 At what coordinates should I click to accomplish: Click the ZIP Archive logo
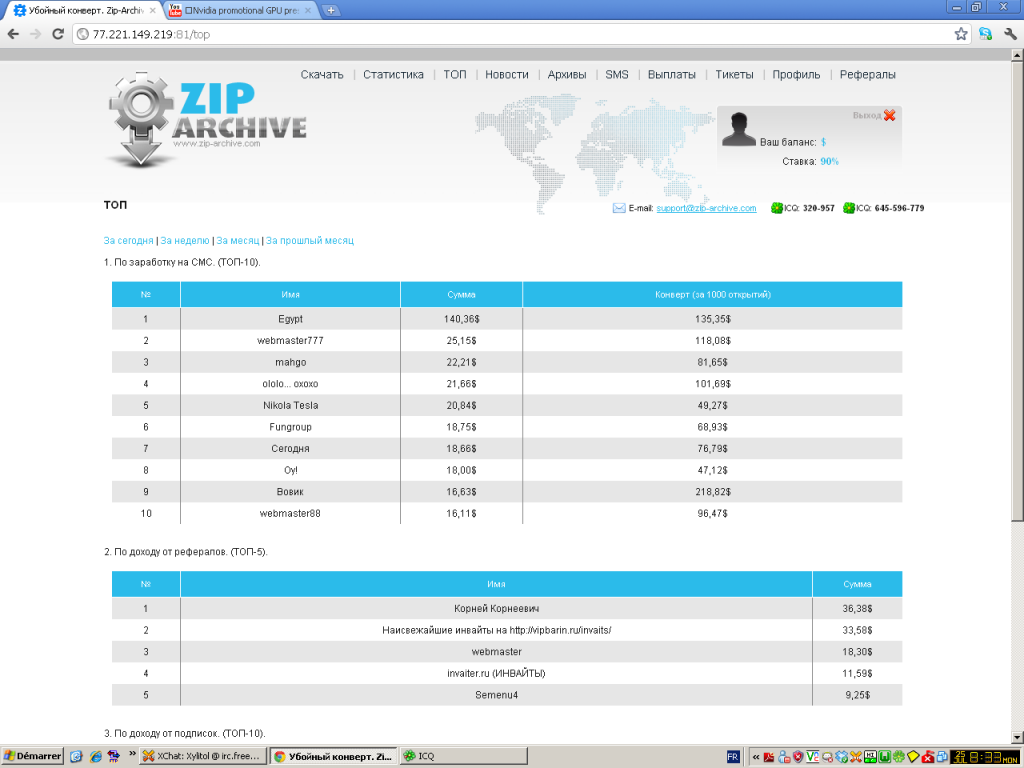click(207, 120)
